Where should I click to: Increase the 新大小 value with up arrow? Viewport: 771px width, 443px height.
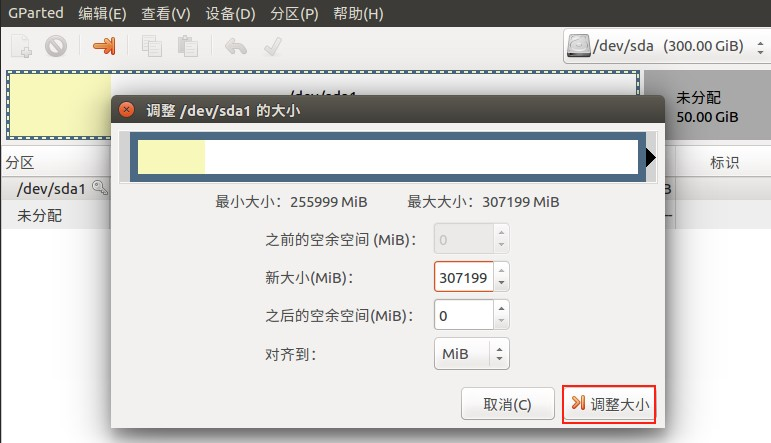(501, 270)
